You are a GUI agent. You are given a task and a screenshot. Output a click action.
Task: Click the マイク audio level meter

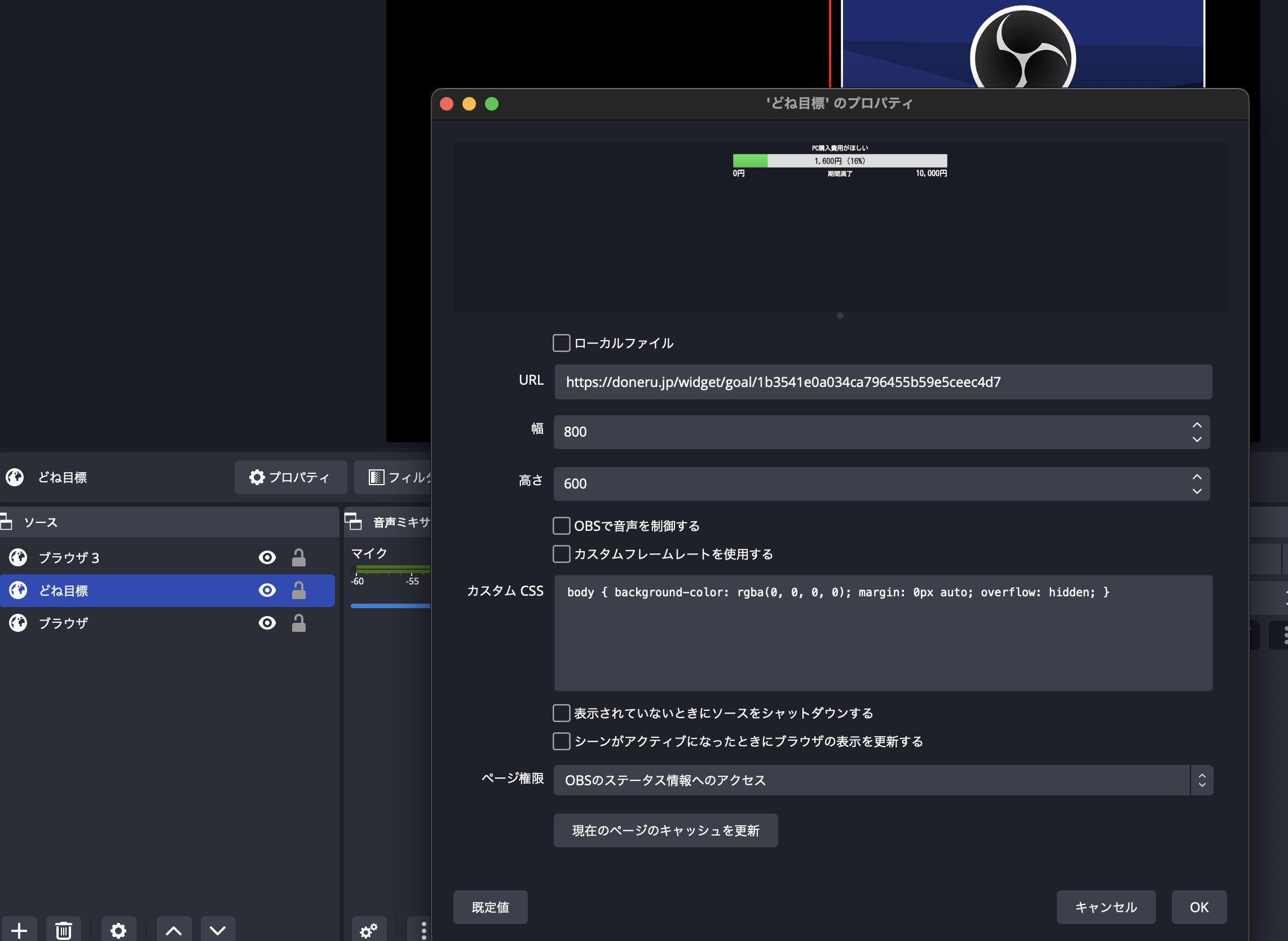393,569
